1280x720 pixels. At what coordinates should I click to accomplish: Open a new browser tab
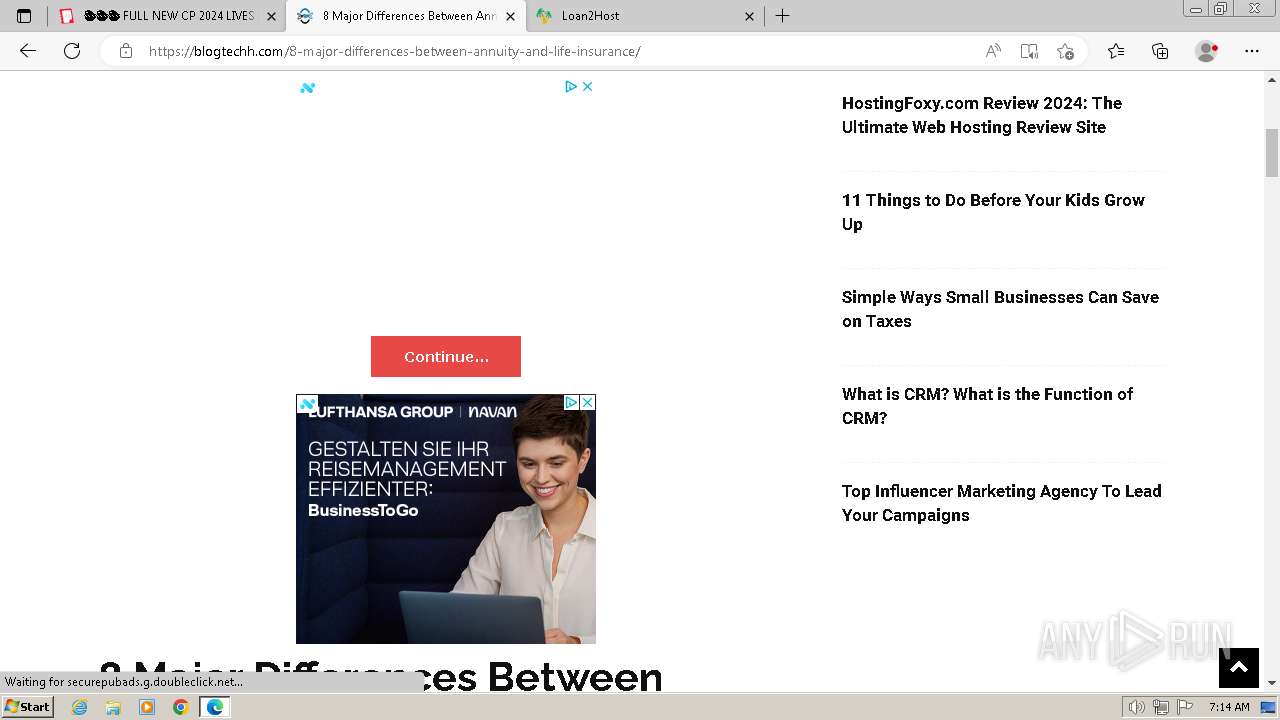pyautogui.click(x=783, y=16)
